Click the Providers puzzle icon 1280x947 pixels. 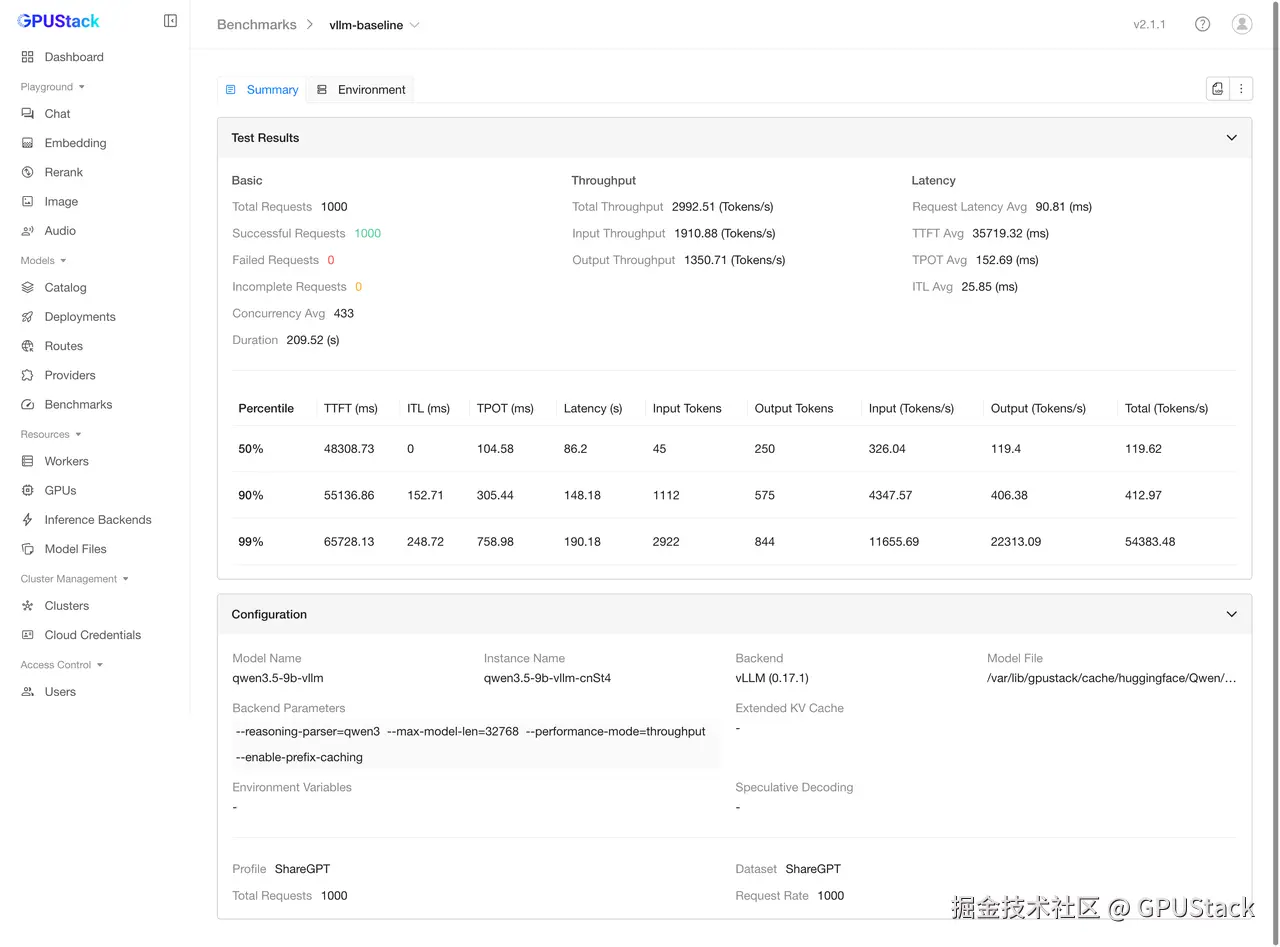click(x=27, y=375)
